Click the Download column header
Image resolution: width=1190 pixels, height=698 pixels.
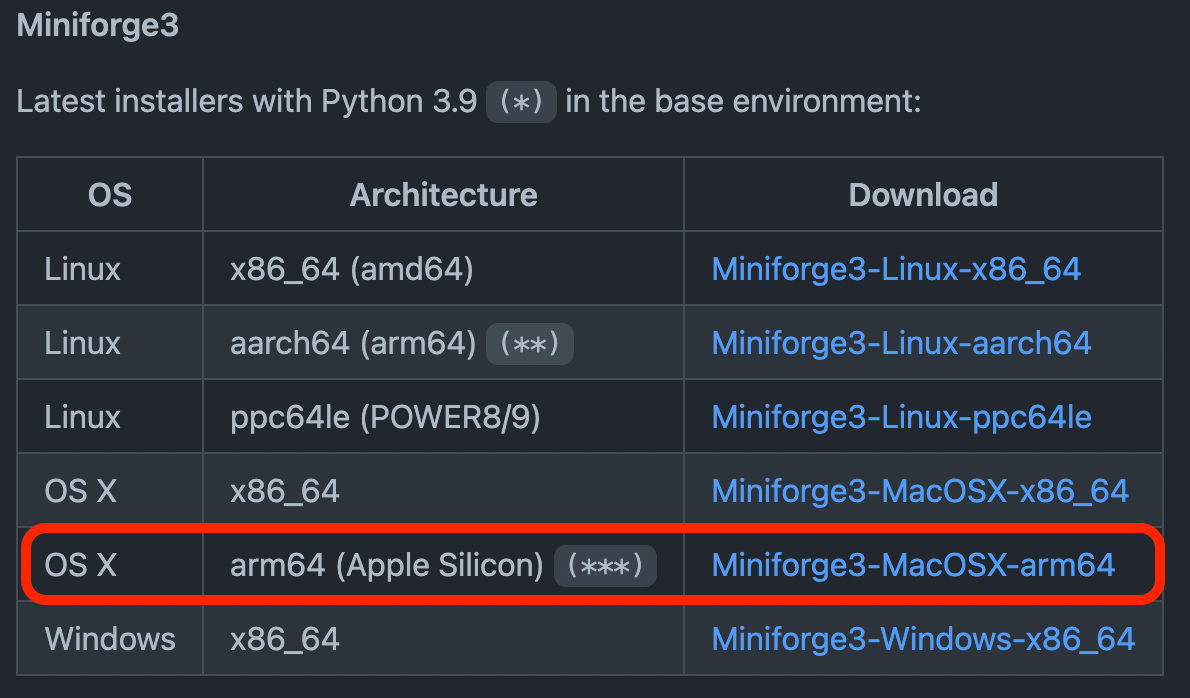(922, 194)
